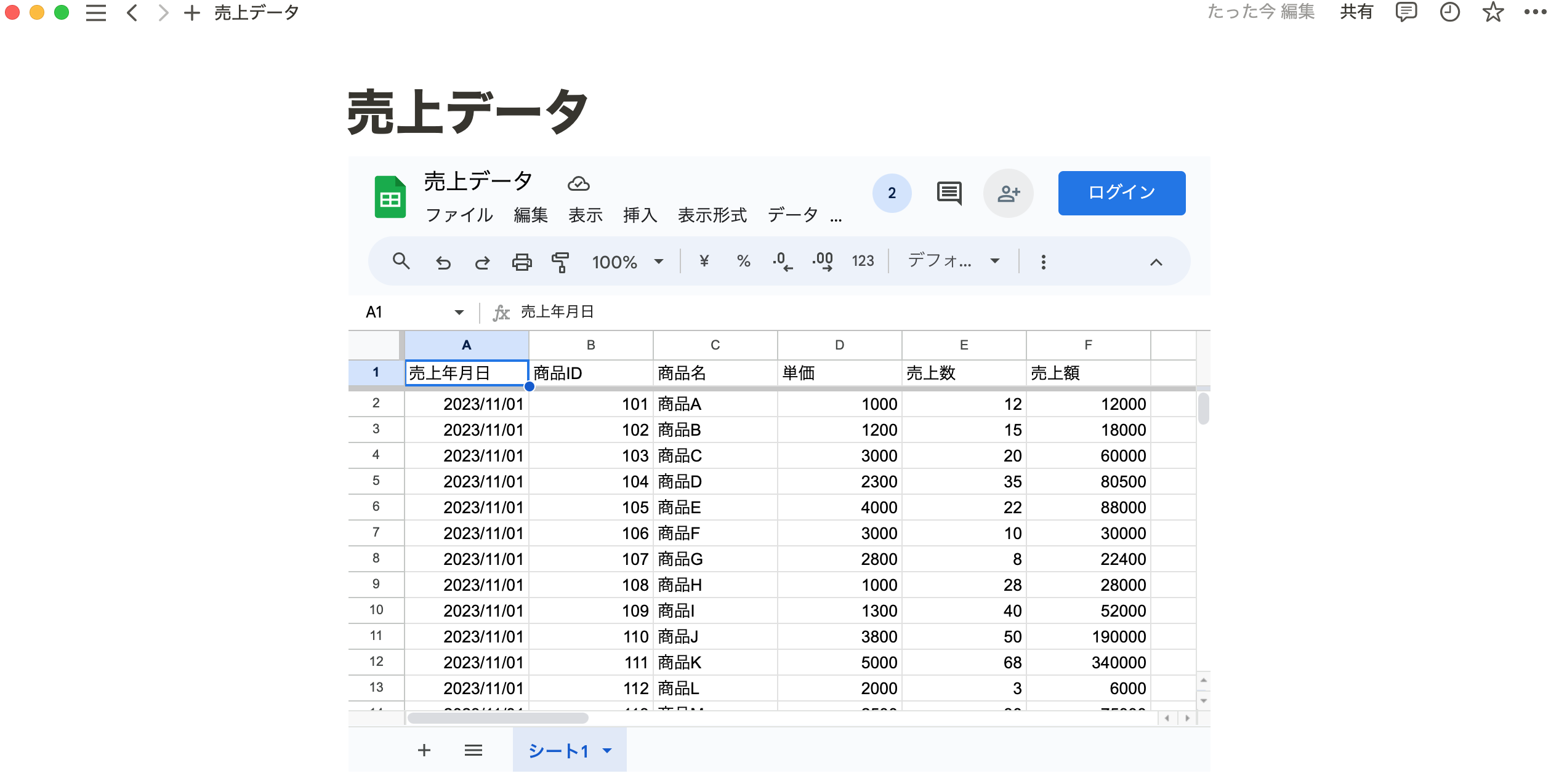Decrease decimal places

[783, 262]
